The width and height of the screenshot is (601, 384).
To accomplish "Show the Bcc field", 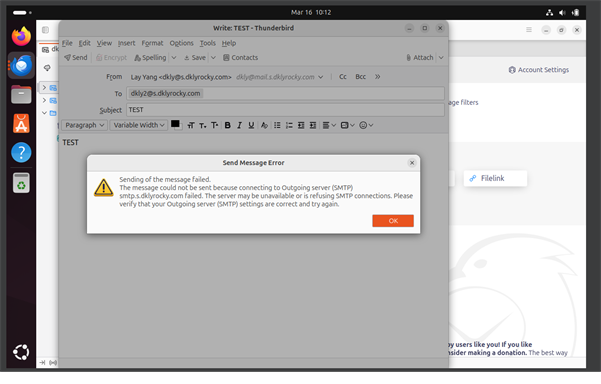I will [360, 77].
